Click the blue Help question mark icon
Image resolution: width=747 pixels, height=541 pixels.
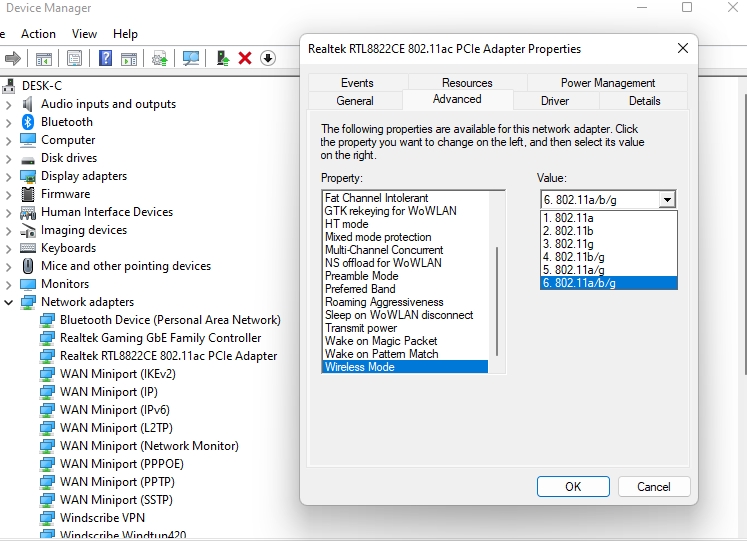pyautogui.click(x=105, y=58)
